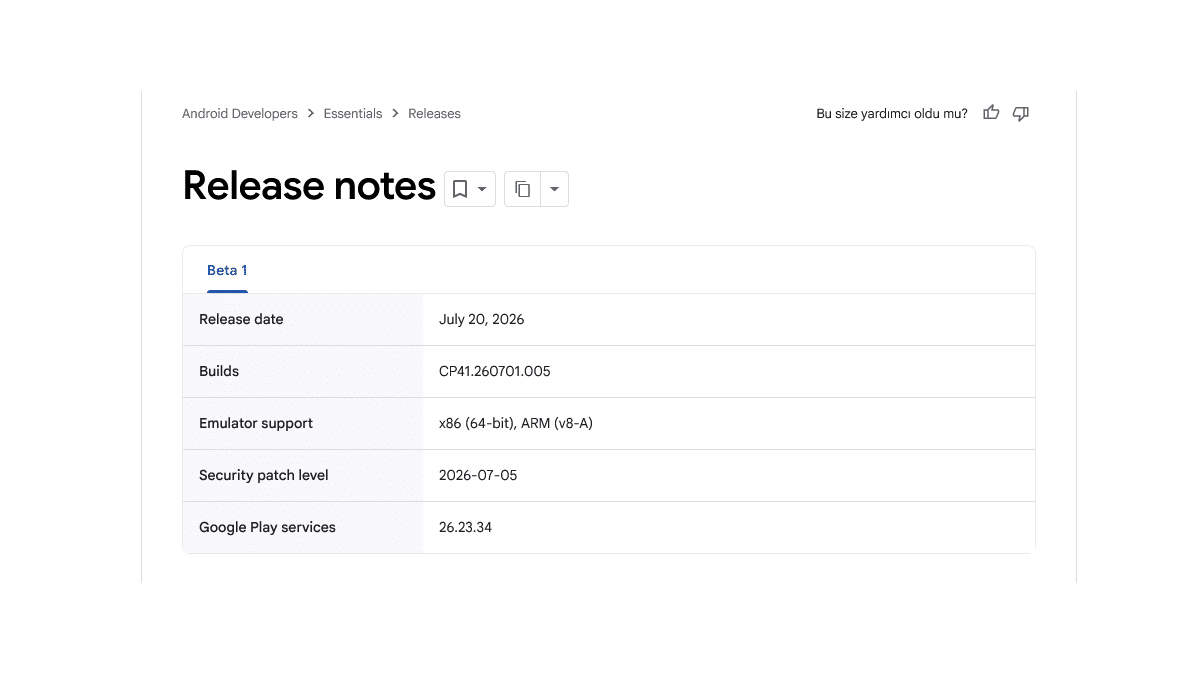Click the chevron after Android Developers breadcrumb
1200x675 pixels.
311,114
